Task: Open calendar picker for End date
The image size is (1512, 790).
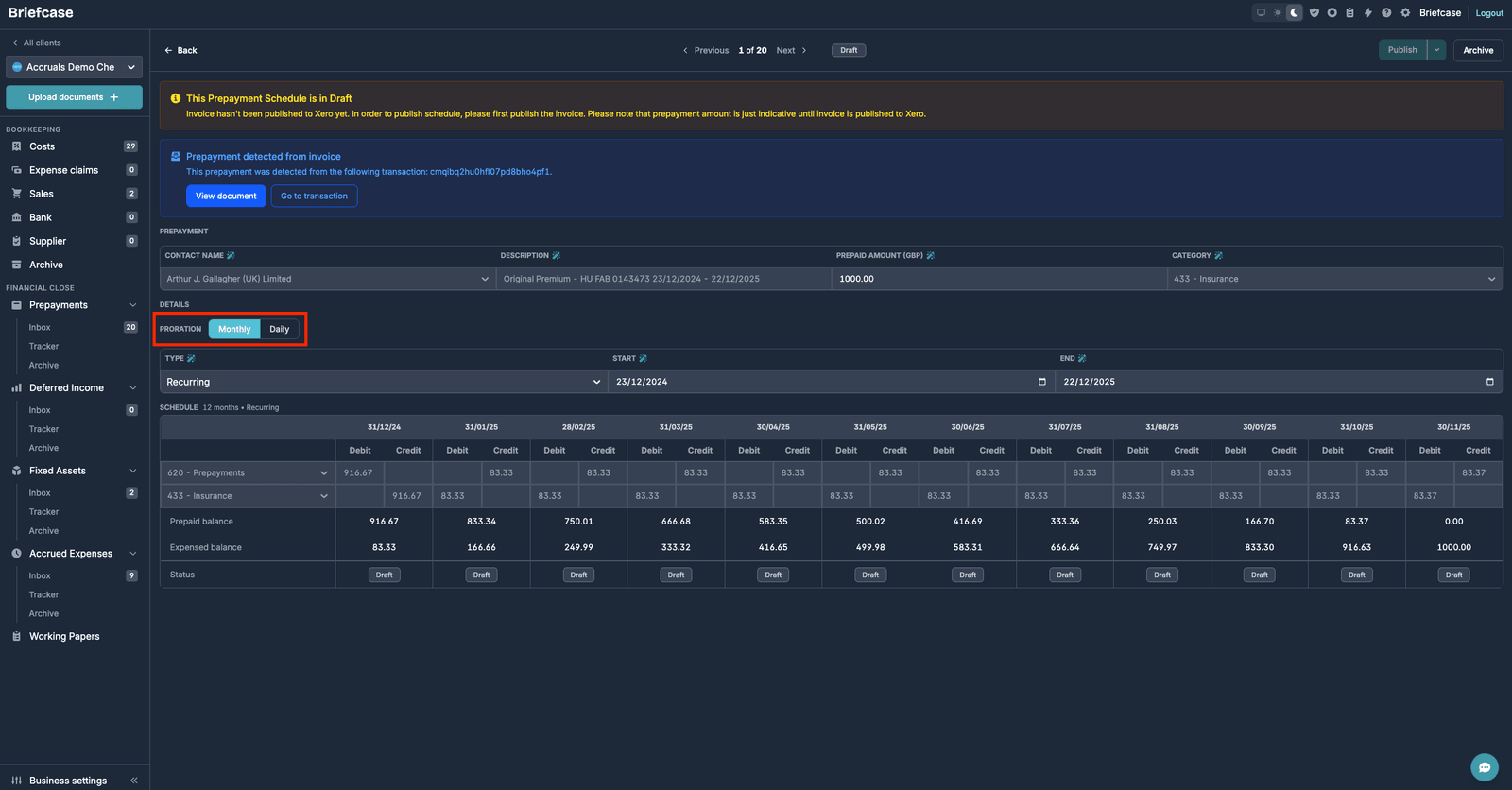Action: tap(1490, 382)
